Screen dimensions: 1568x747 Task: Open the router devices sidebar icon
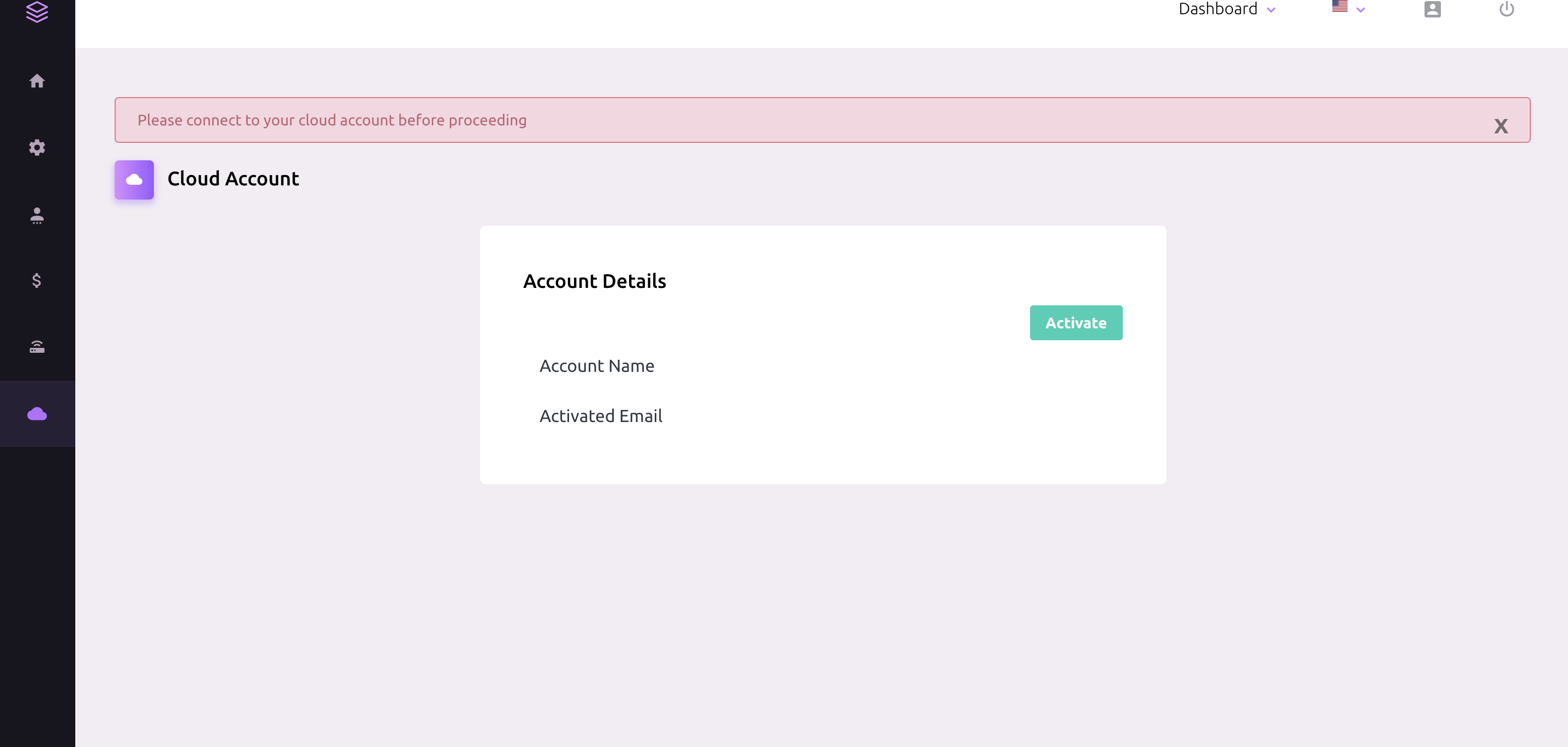[37, 347]
